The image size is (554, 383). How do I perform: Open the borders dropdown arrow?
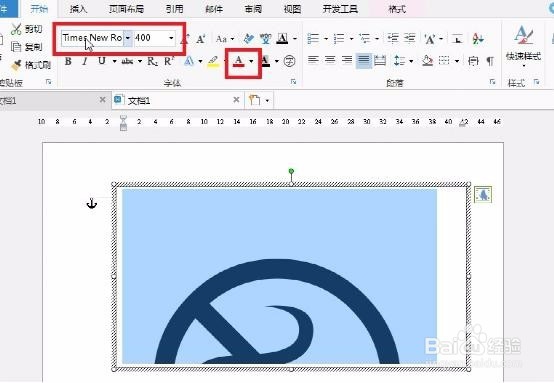coord(457,61)
